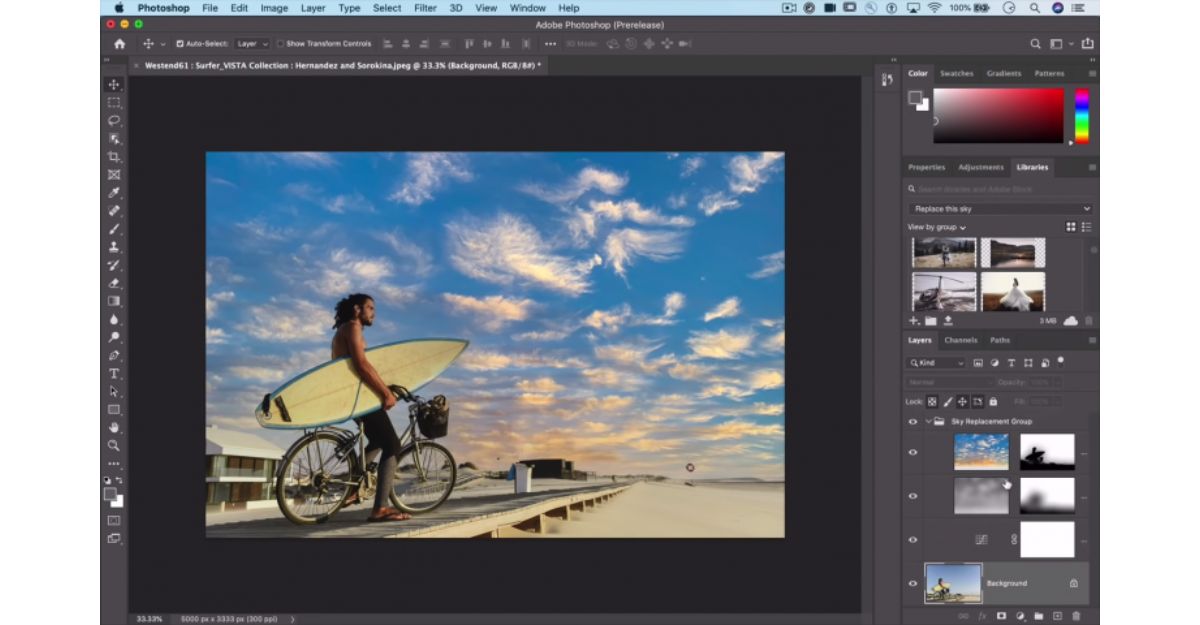Click the create new layer icon
The image size is (1200, 625).
pyautogui.click(x=1057, y=616)
